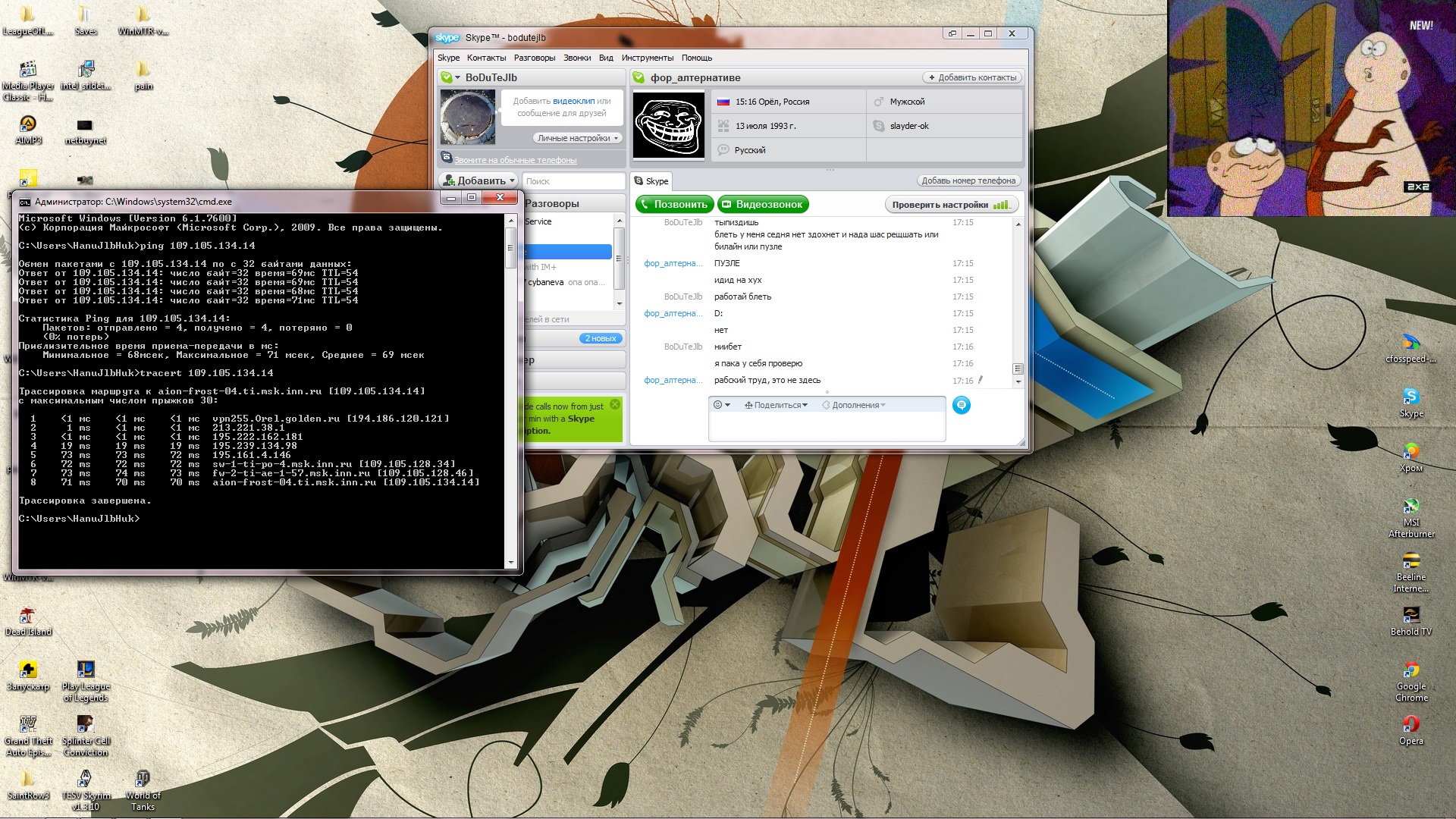
Task: Open the pain folder on desktop
Action: (x=143, y=75)
